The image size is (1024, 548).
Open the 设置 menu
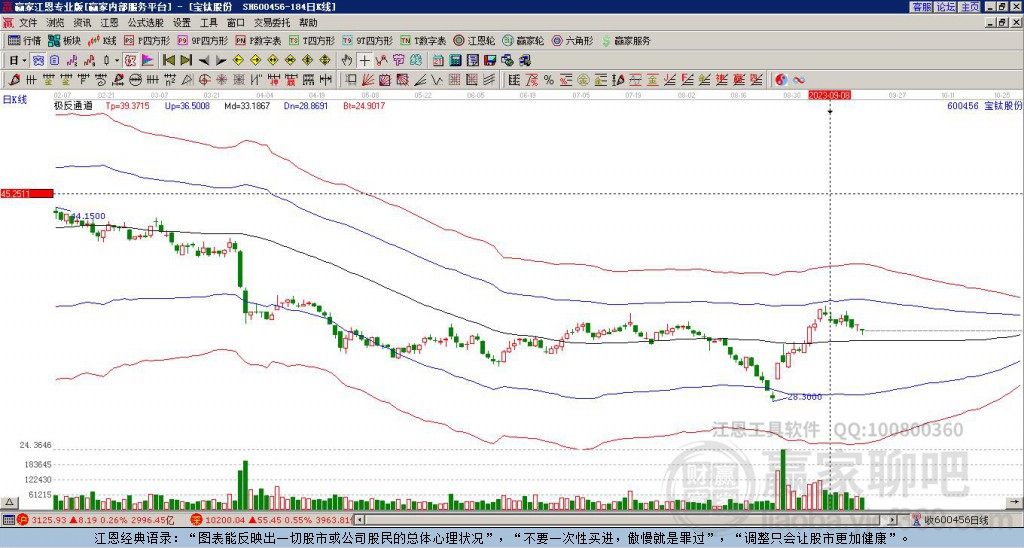[182, 23]
